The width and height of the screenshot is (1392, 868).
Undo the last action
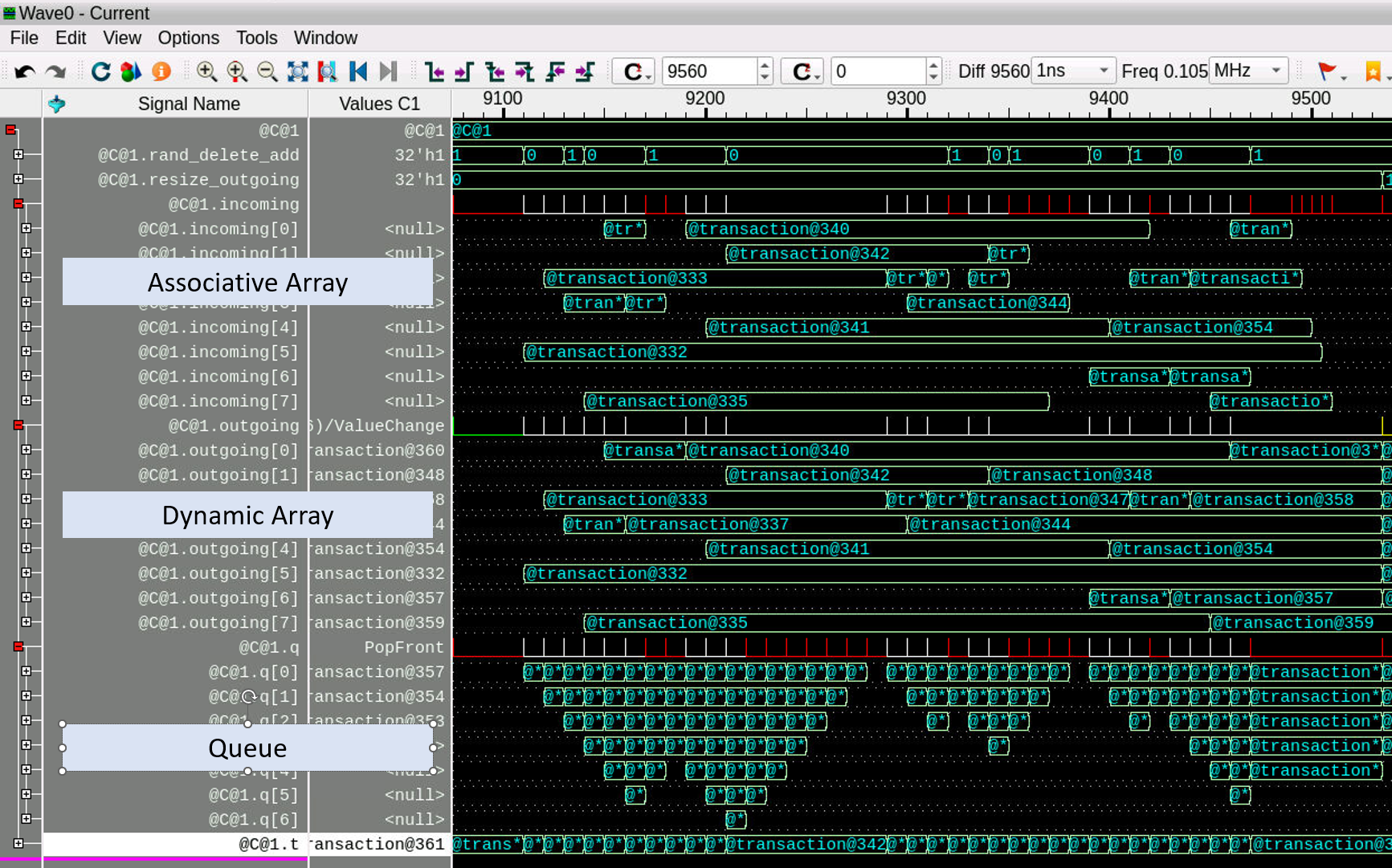[x=24, y=71]
